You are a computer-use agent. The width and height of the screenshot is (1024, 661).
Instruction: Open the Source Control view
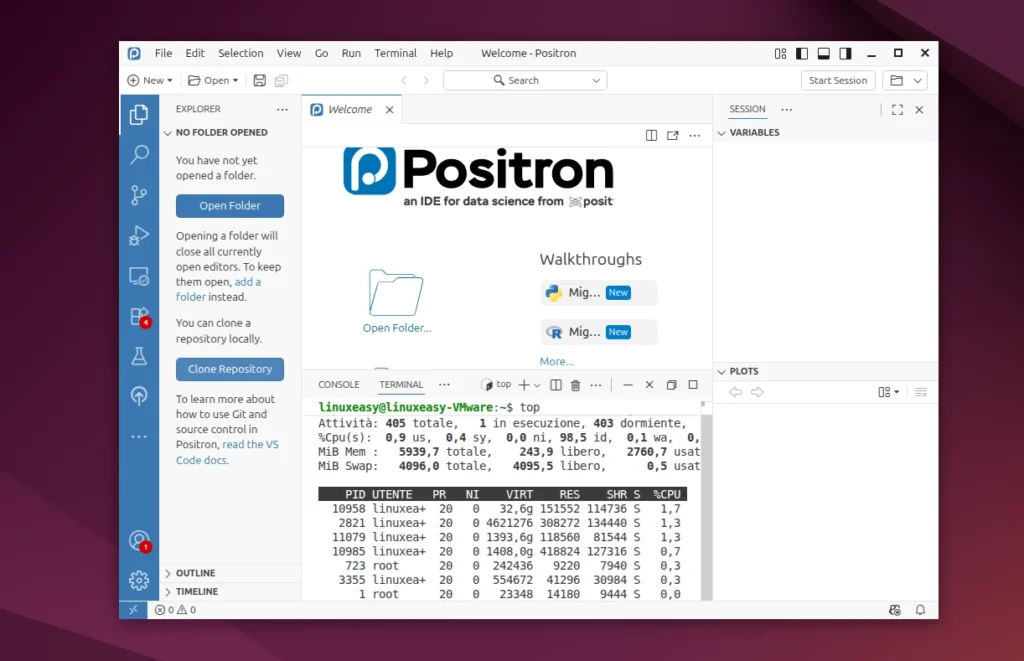(x=139, y=195)
